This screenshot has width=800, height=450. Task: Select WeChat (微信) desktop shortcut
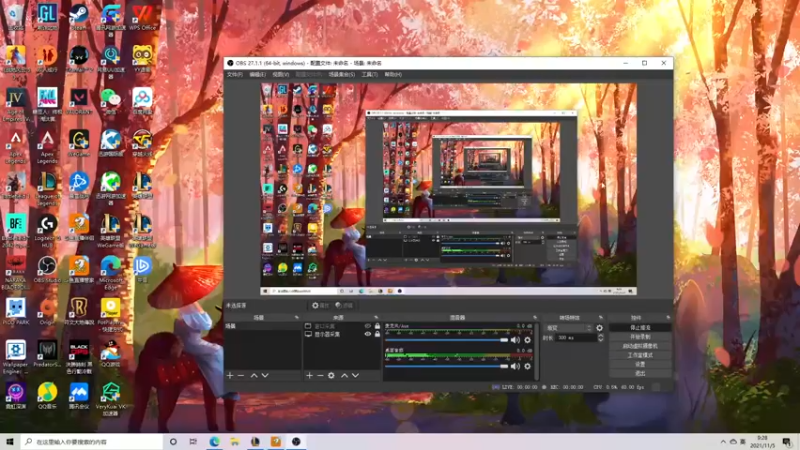(111, 101)
